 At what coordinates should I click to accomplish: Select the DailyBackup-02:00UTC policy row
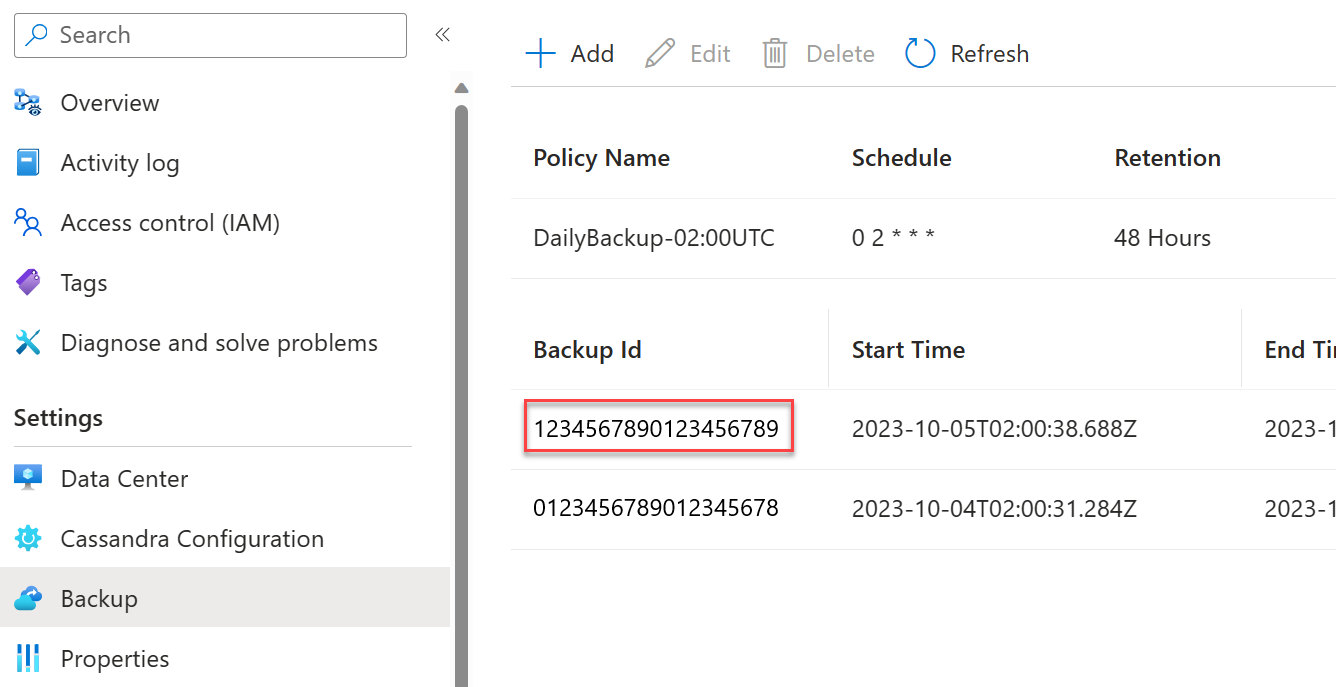pyautogui.click(x=654, y=238)
